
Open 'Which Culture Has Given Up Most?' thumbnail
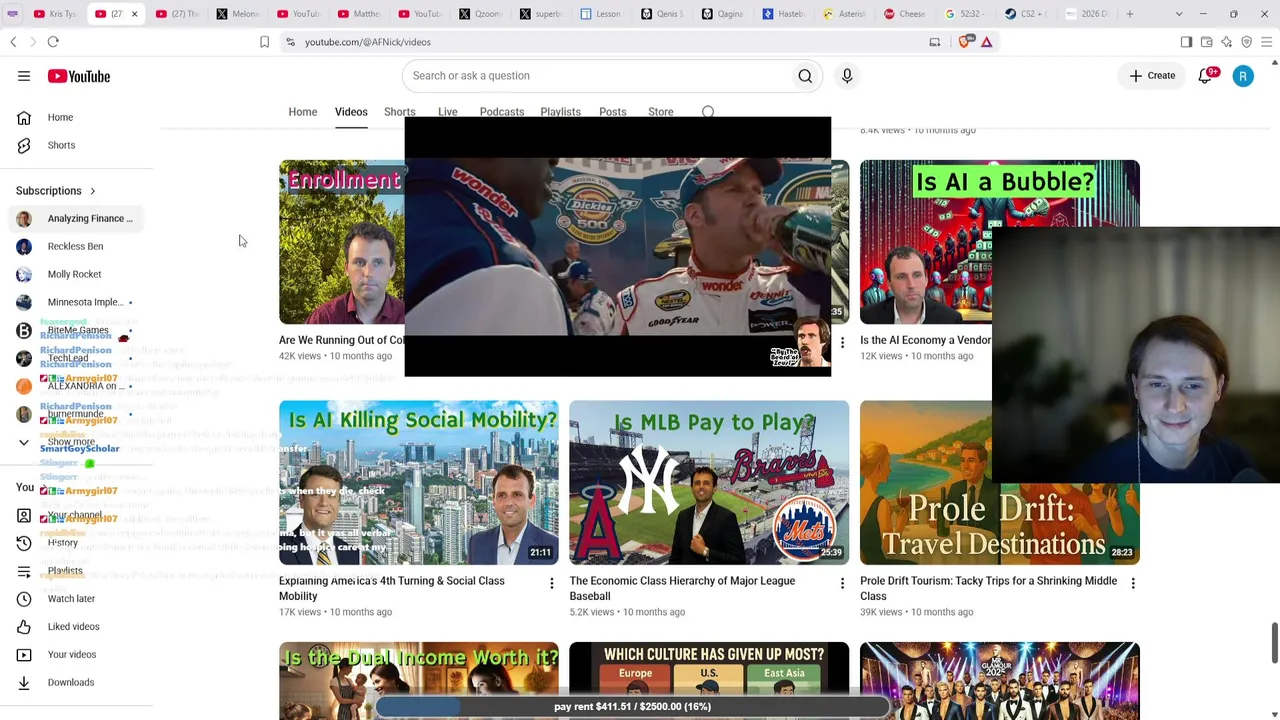point(709,681)
